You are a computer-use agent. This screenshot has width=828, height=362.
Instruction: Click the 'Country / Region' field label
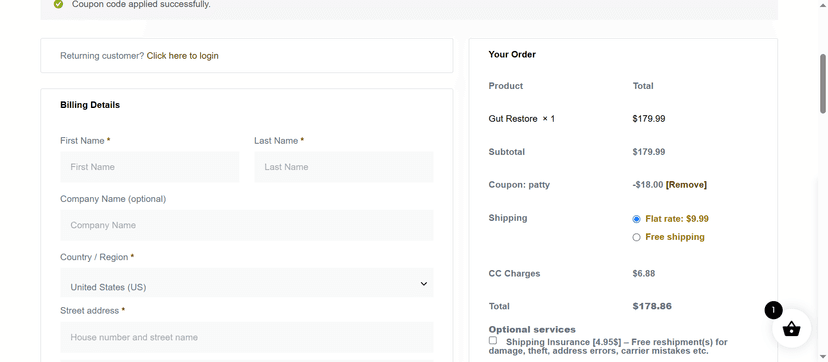94,257
